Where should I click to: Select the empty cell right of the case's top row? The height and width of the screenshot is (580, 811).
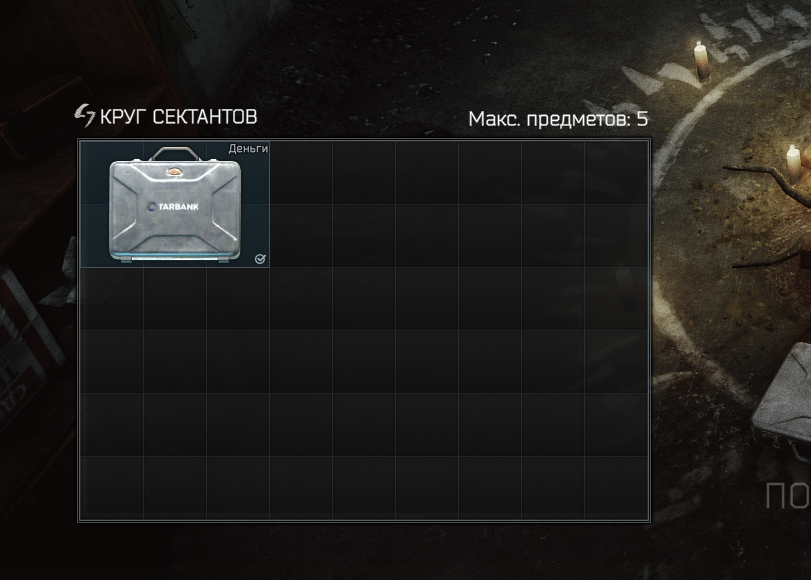coord(301,173)
